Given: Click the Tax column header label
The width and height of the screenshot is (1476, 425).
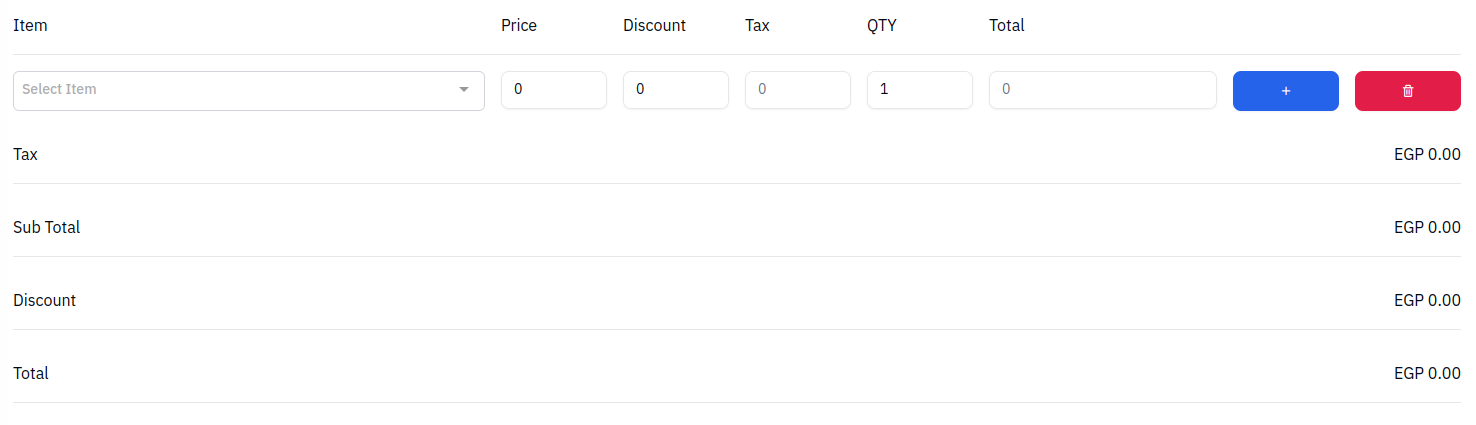Looking at the screenshot, I should pos(757,26).
